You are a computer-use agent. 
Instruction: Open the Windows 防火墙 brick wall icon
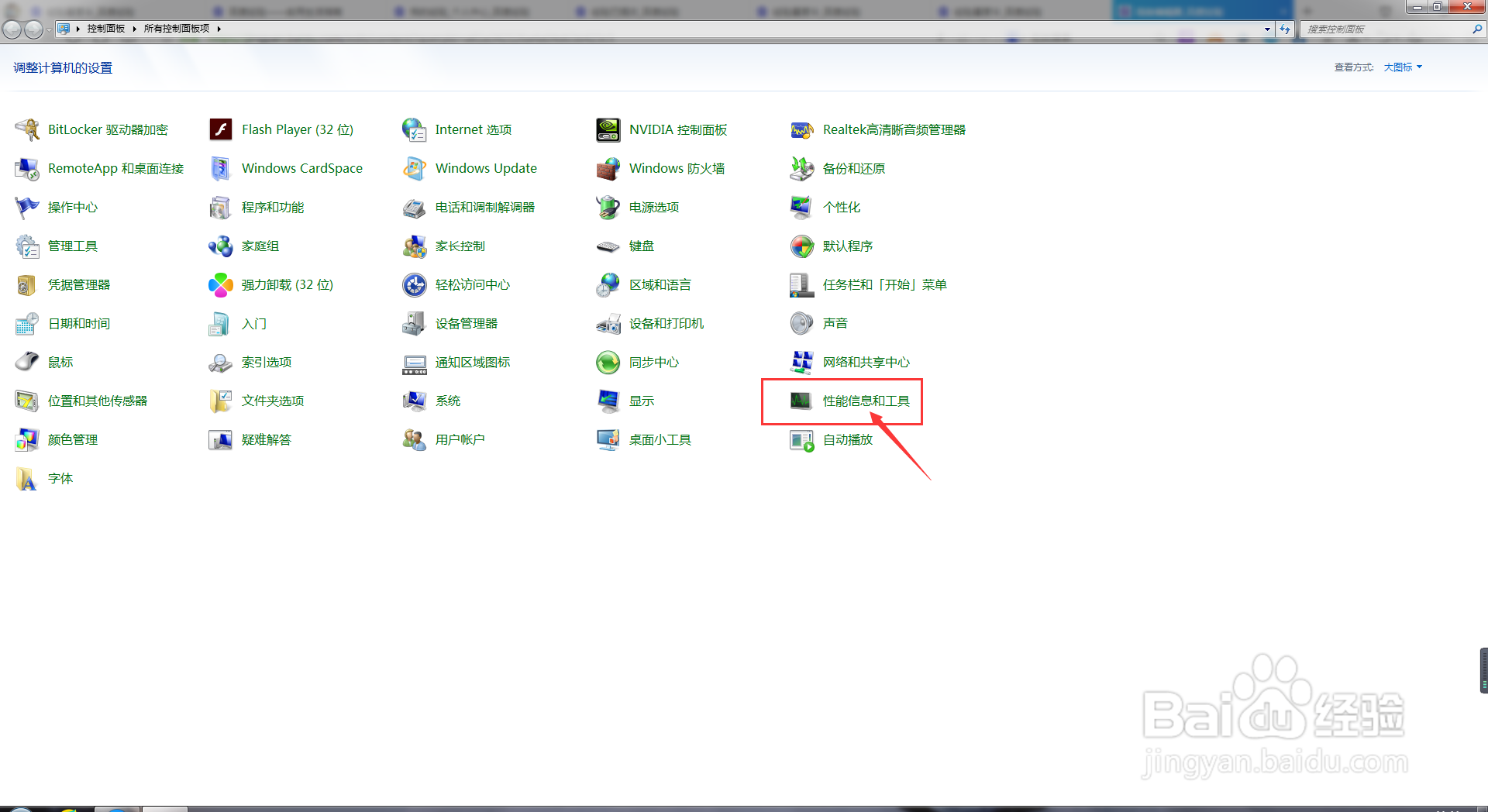point(608,168)
